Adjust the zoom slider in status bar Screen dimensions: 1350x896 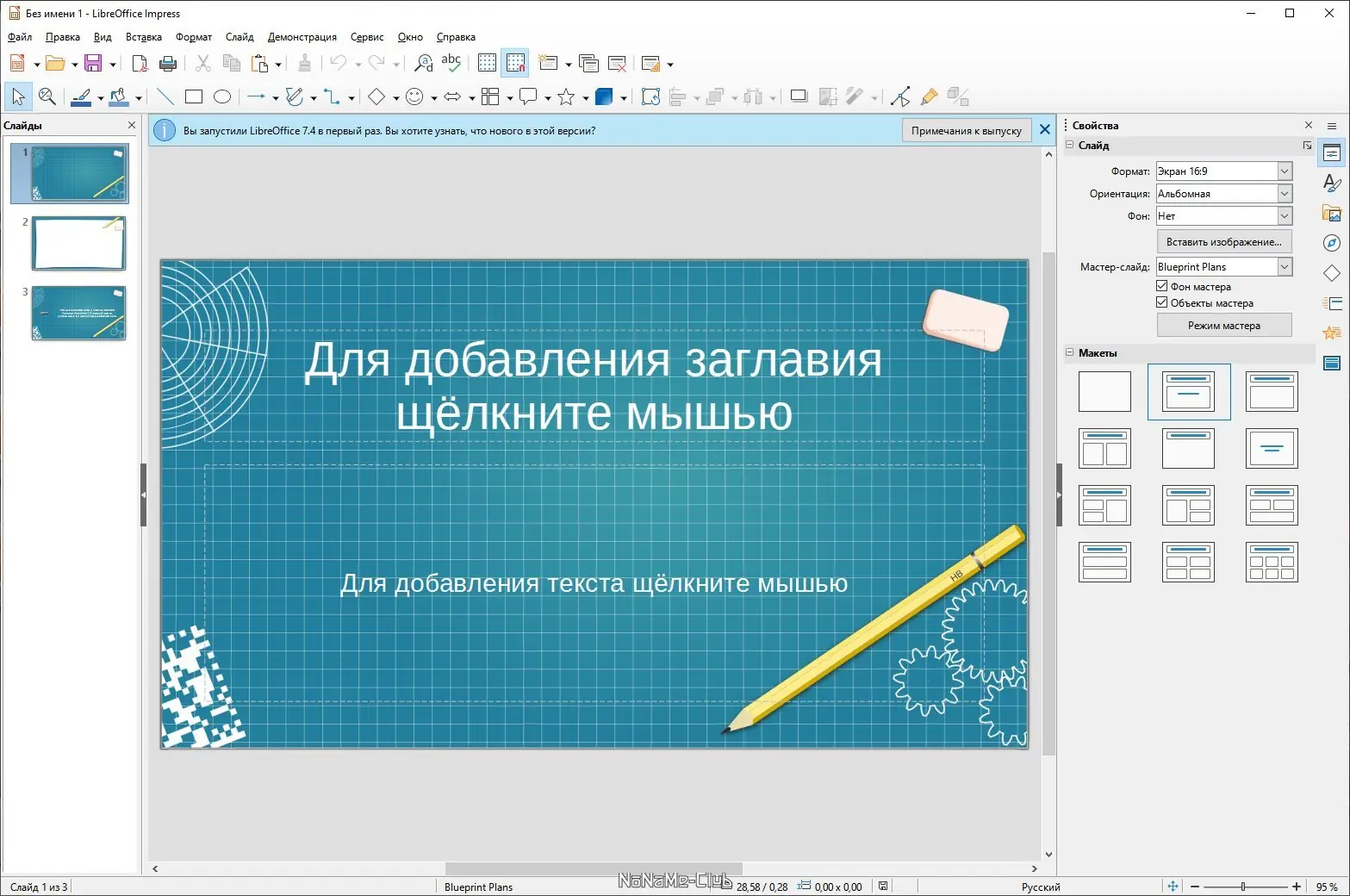tap(1243, 886)
